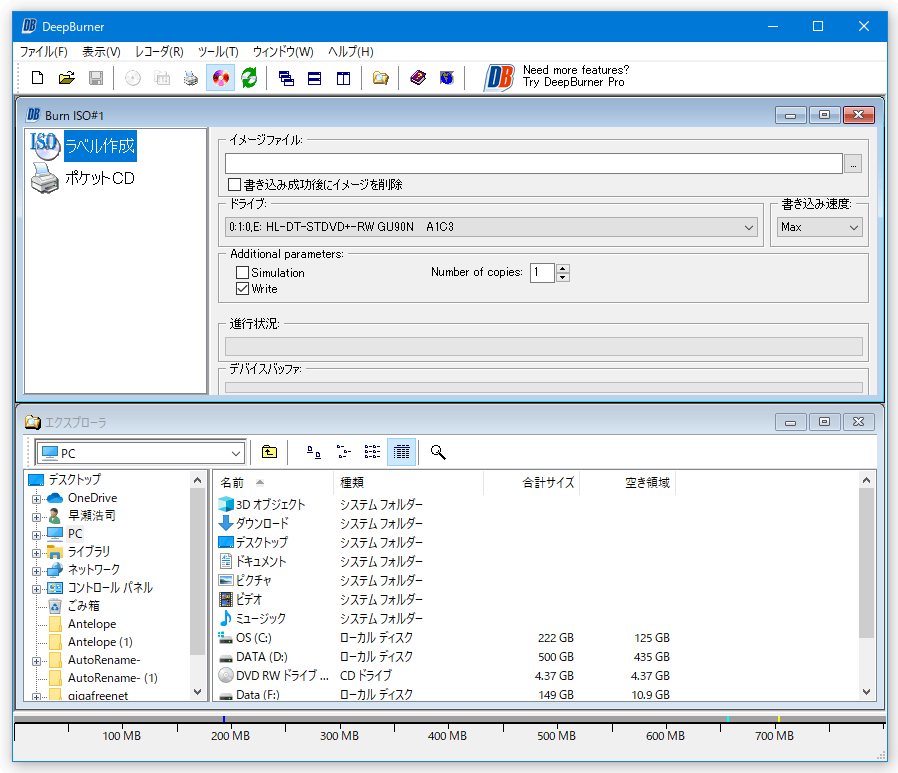Open the 表示(V) menu

coord(101,52)
